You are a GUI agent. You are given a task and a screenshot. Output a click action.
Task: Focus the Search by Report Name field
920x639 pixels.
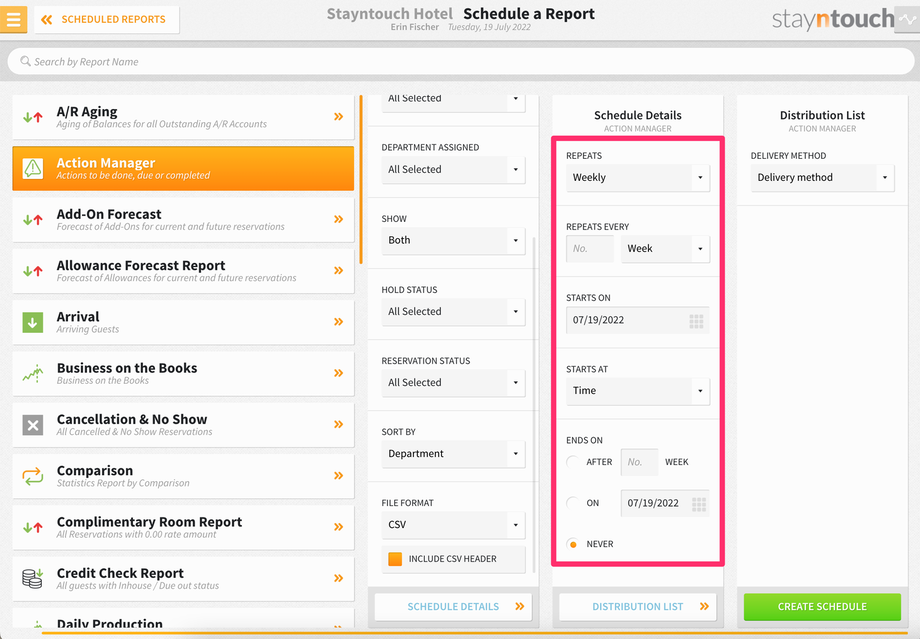tap(460, 62)
